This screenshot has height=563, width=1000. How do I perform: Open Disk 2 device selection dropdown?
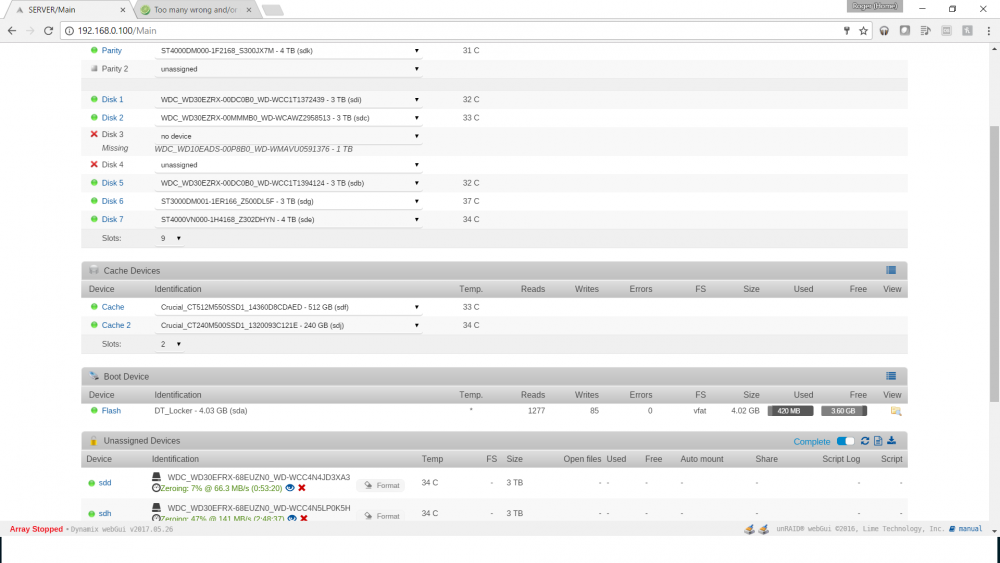click(x=289, y=118)
